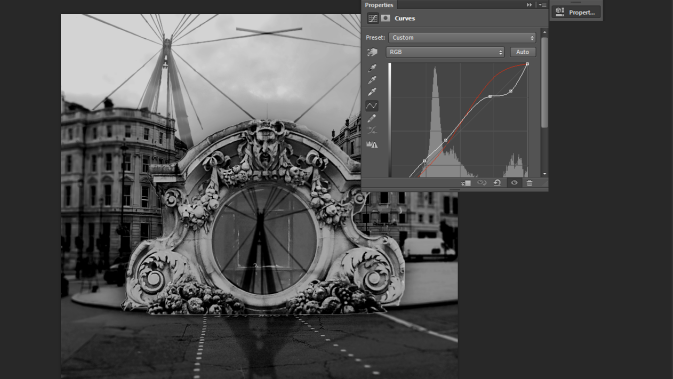
Task: Open the RGB channel dropdown
Action: pos(445,52)
